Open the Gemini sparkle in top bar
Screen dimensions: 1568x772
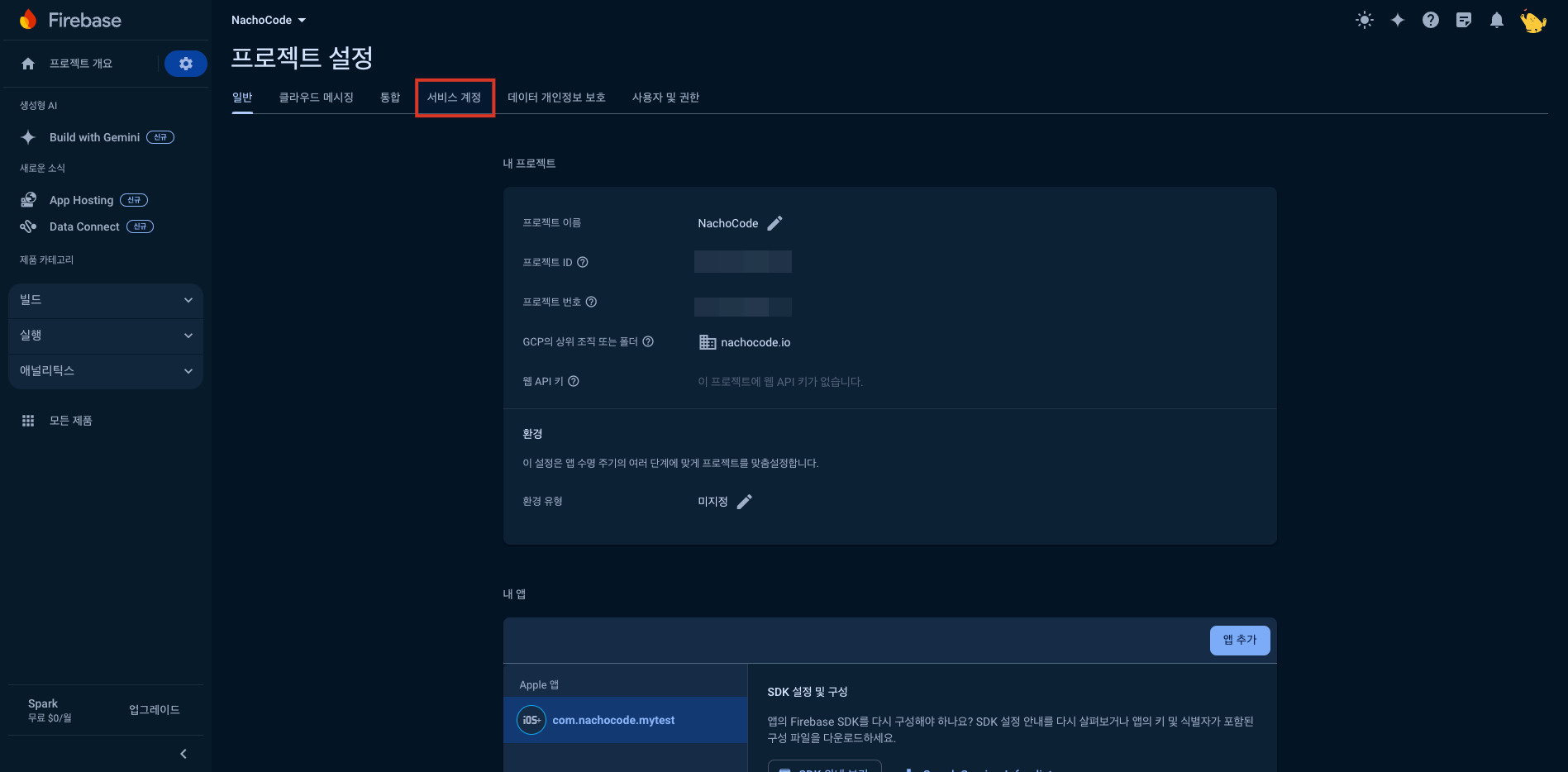pyautogui.click(x=1398, y=20)
